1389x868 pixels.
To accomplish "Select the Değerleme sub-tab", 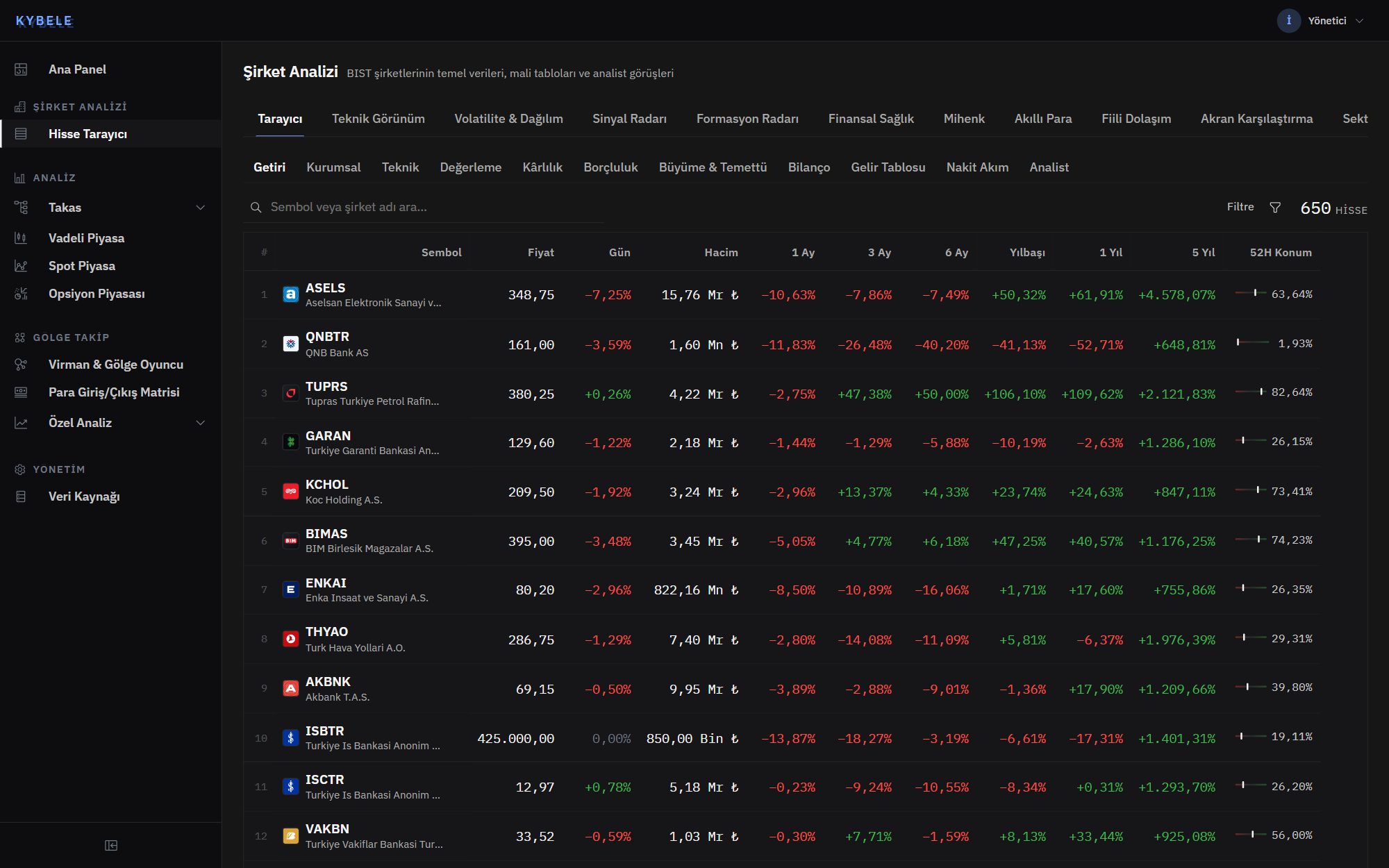I will (x=471, y=167).
